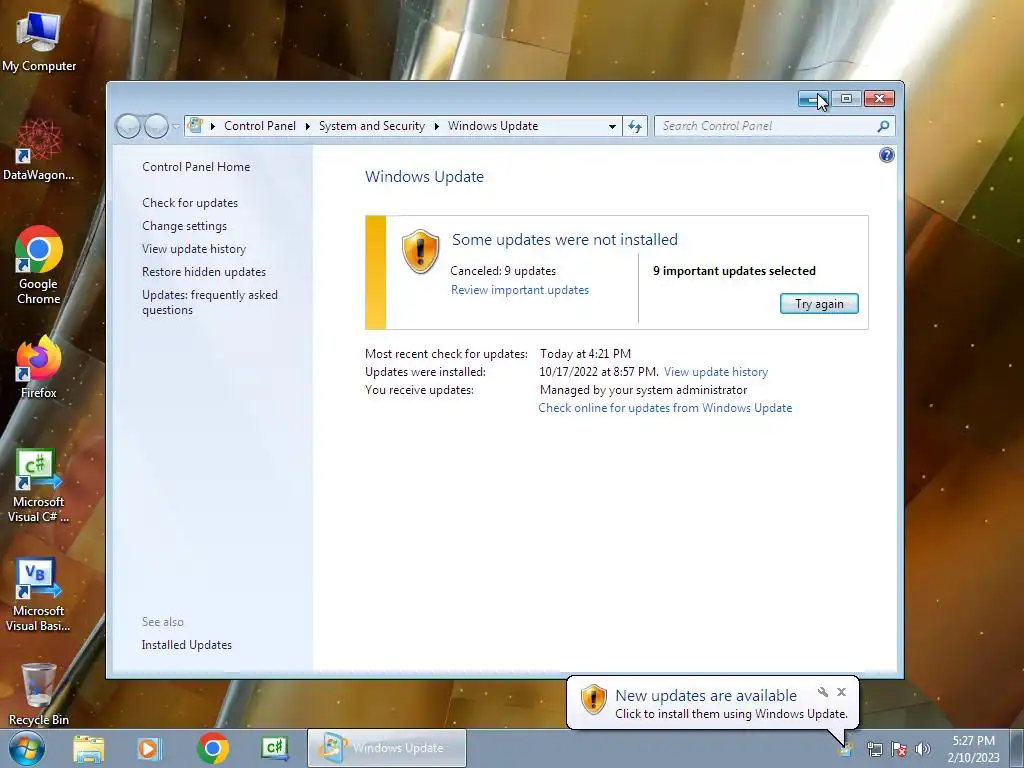Open Change settings in sidebar

184,226
